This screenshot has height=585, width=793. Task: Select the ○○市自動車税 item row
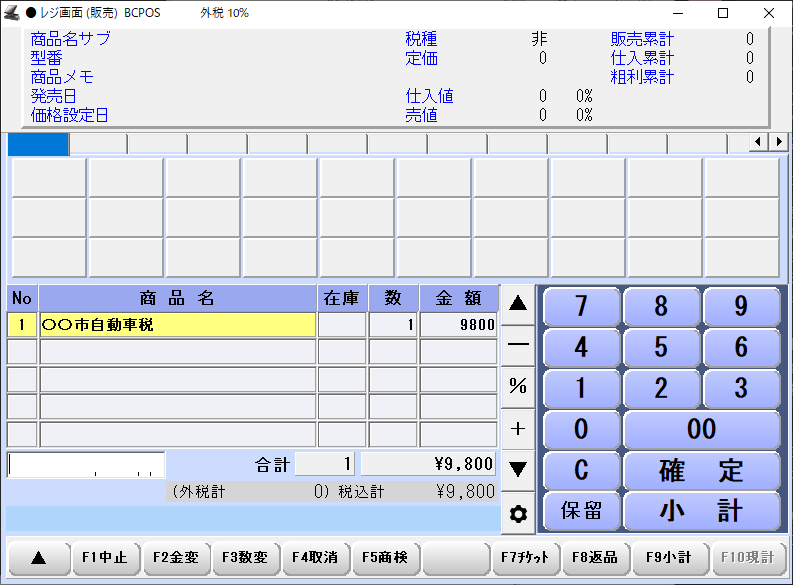coord(177,325)
